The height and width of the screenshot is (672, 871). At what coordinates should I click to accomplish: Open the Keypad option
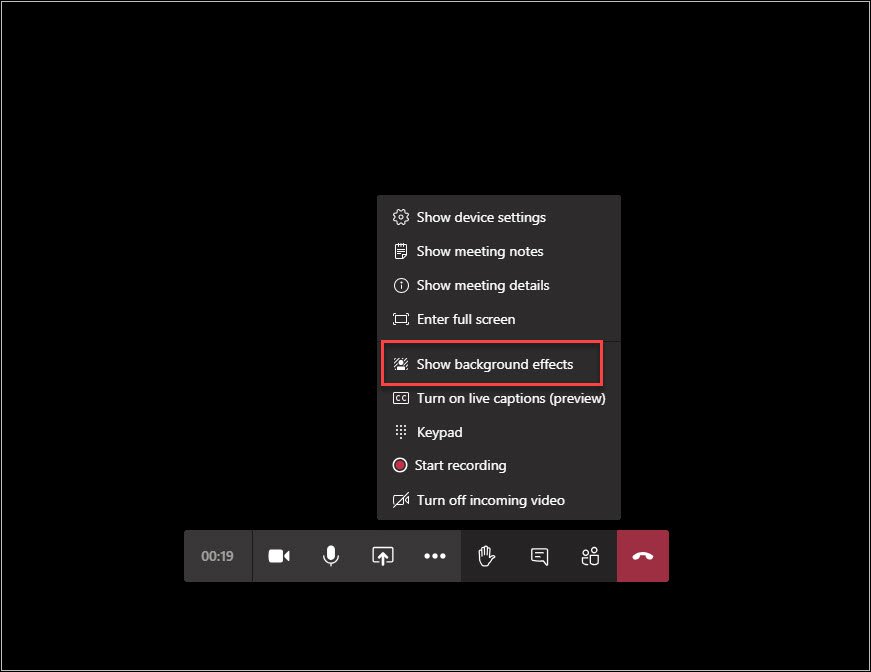tap(498, 432)
